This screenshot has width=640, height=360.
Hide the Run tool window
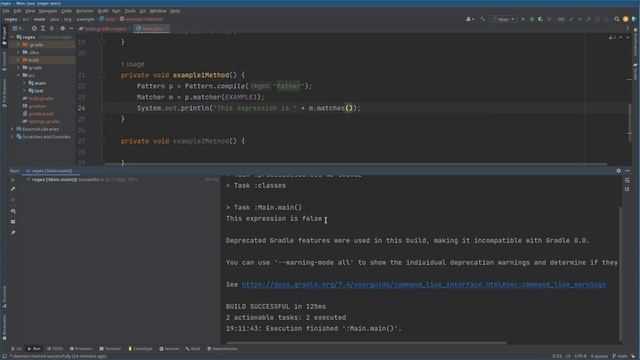coord(627,171)
